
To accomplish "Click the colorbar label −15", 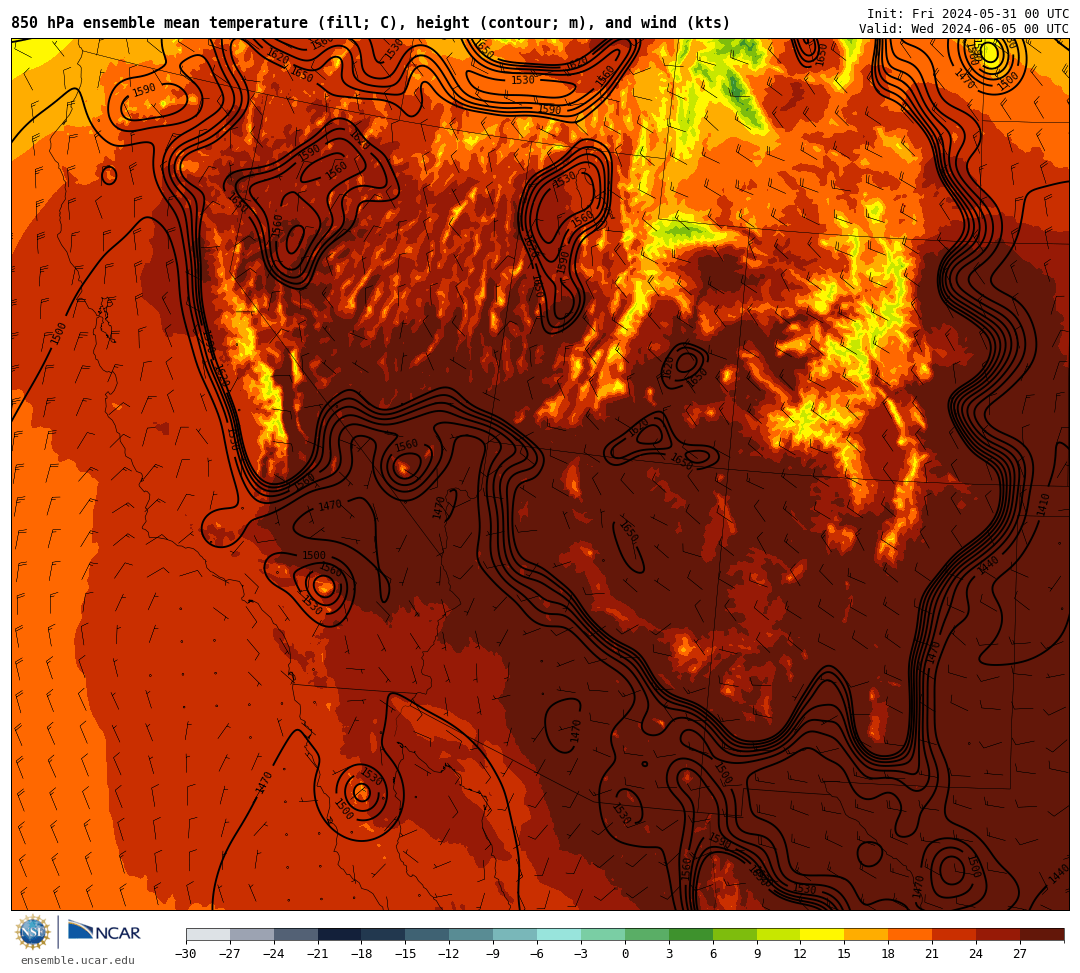I will (x=406, y=954).
